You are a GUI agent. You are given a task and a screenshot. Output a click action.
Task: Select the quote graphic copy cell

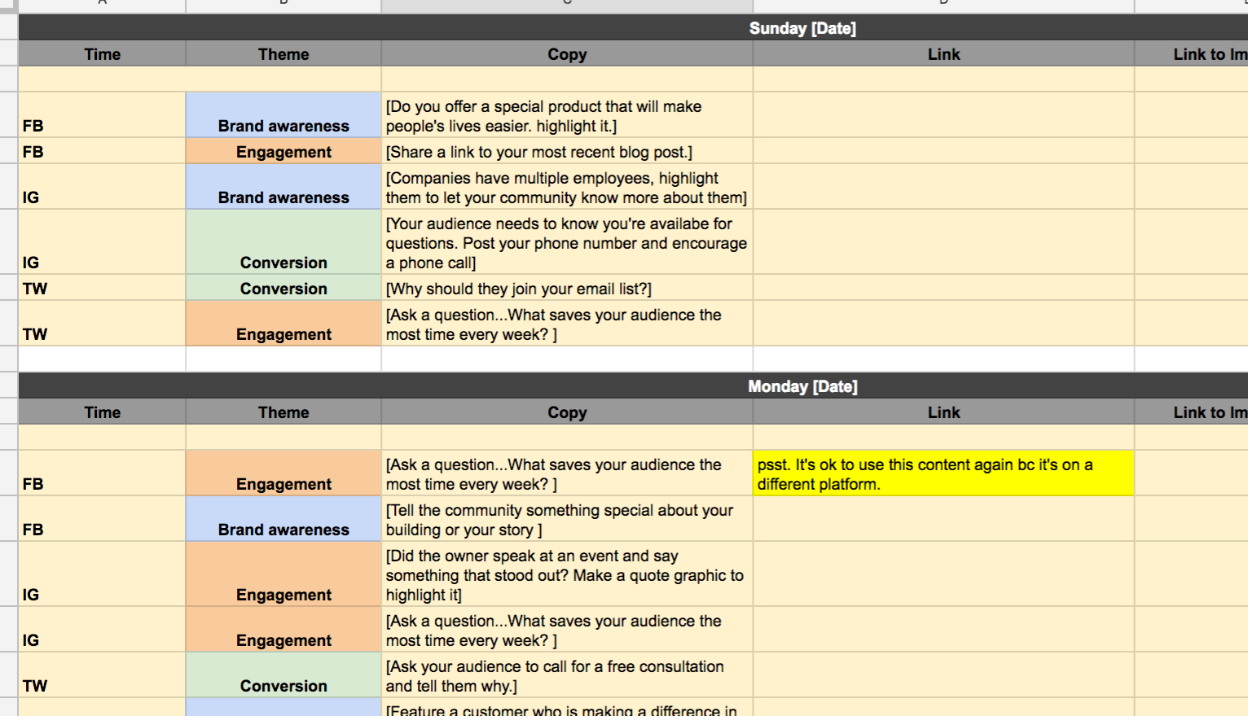567,575
